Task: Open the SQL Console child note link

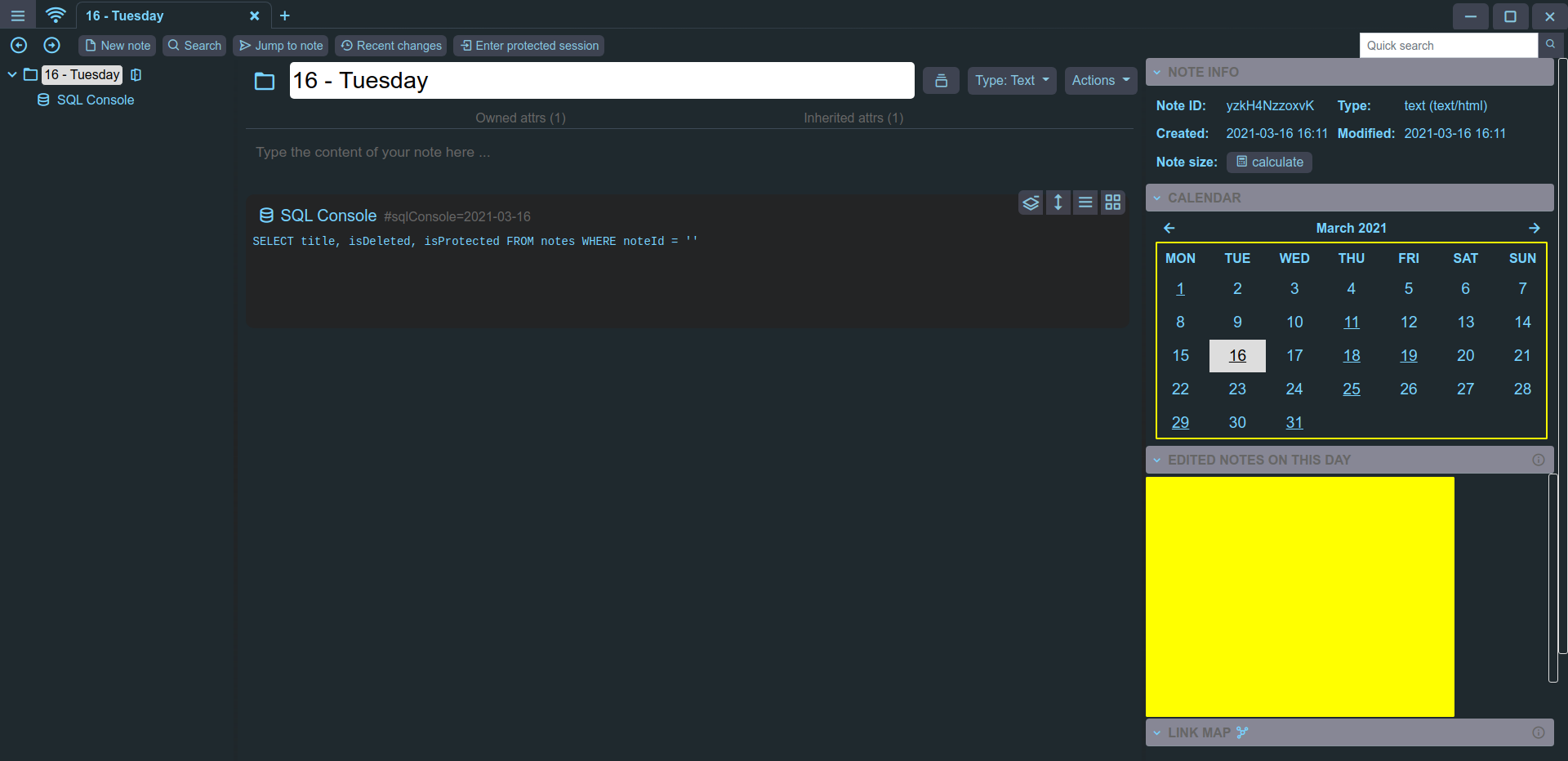Action: pyautogui.click(x=328, y=216)
